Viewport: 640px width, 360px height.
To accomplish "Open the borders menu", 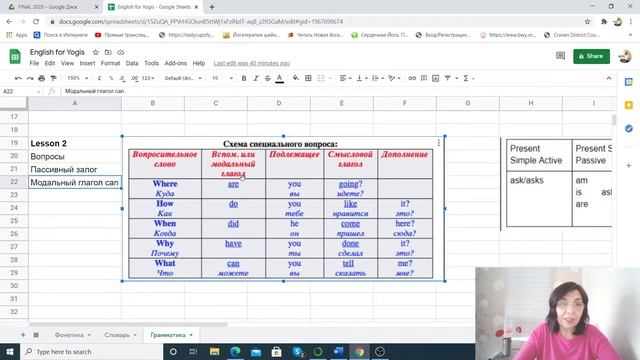I will (x=308, y=78).
